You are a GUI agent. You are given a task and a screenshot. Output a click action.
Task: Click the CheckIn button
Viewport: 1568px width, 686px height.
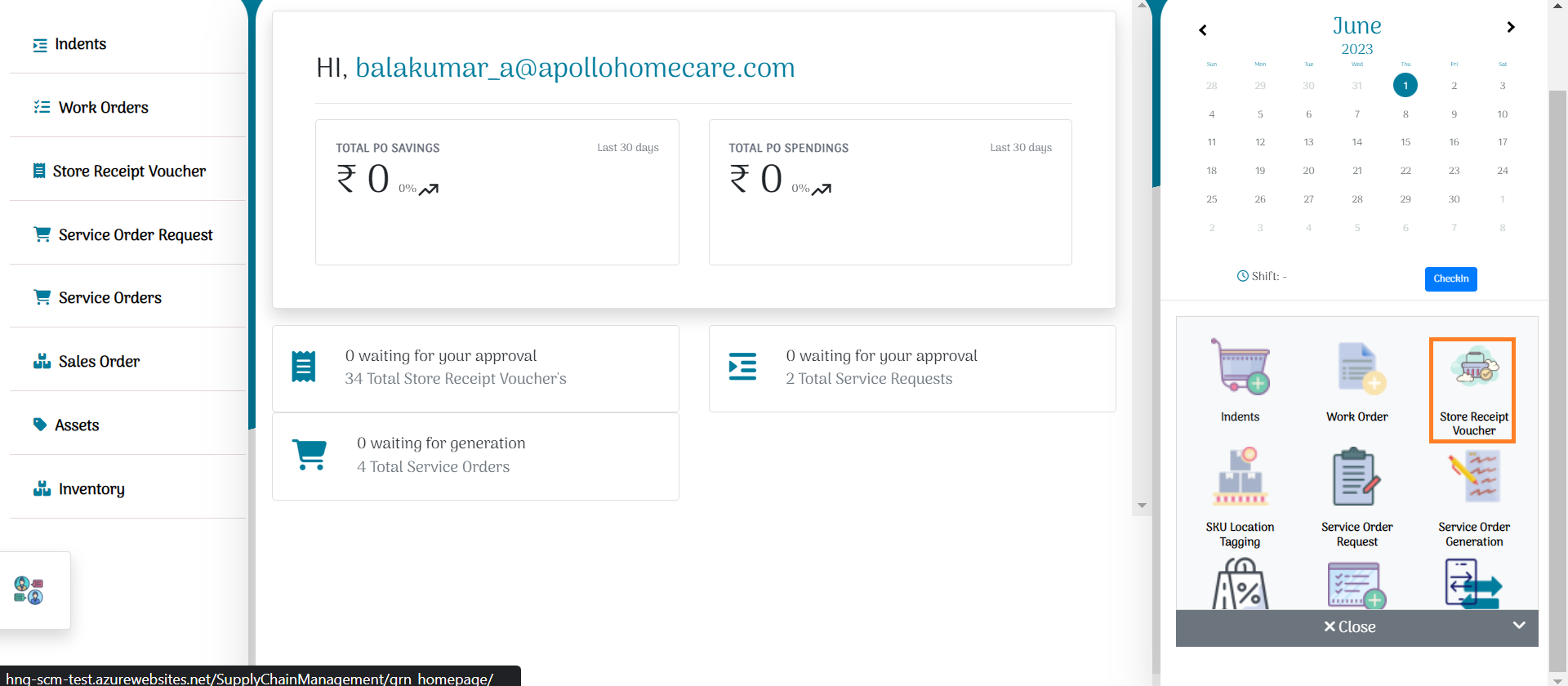coord(1451,278)
